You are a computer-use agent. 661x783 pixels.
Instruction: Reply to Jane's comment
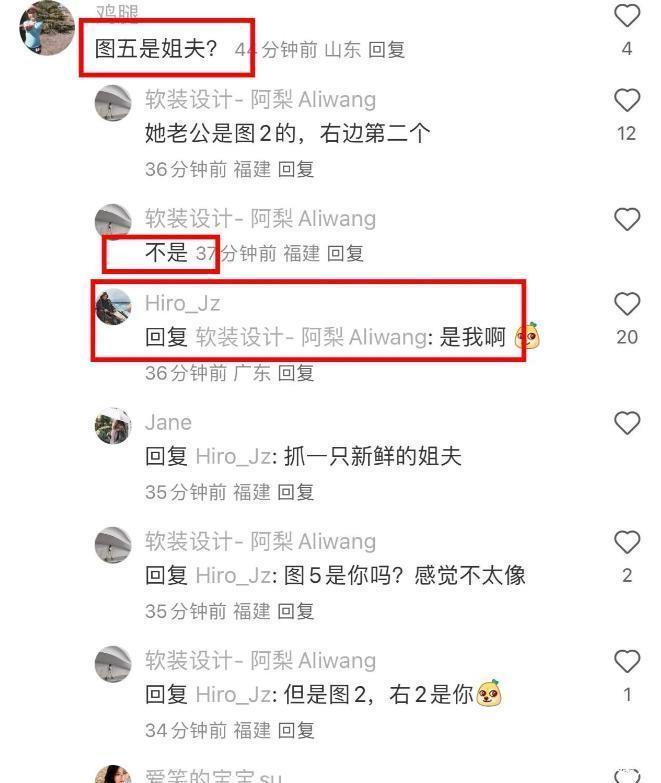(296, 492)
